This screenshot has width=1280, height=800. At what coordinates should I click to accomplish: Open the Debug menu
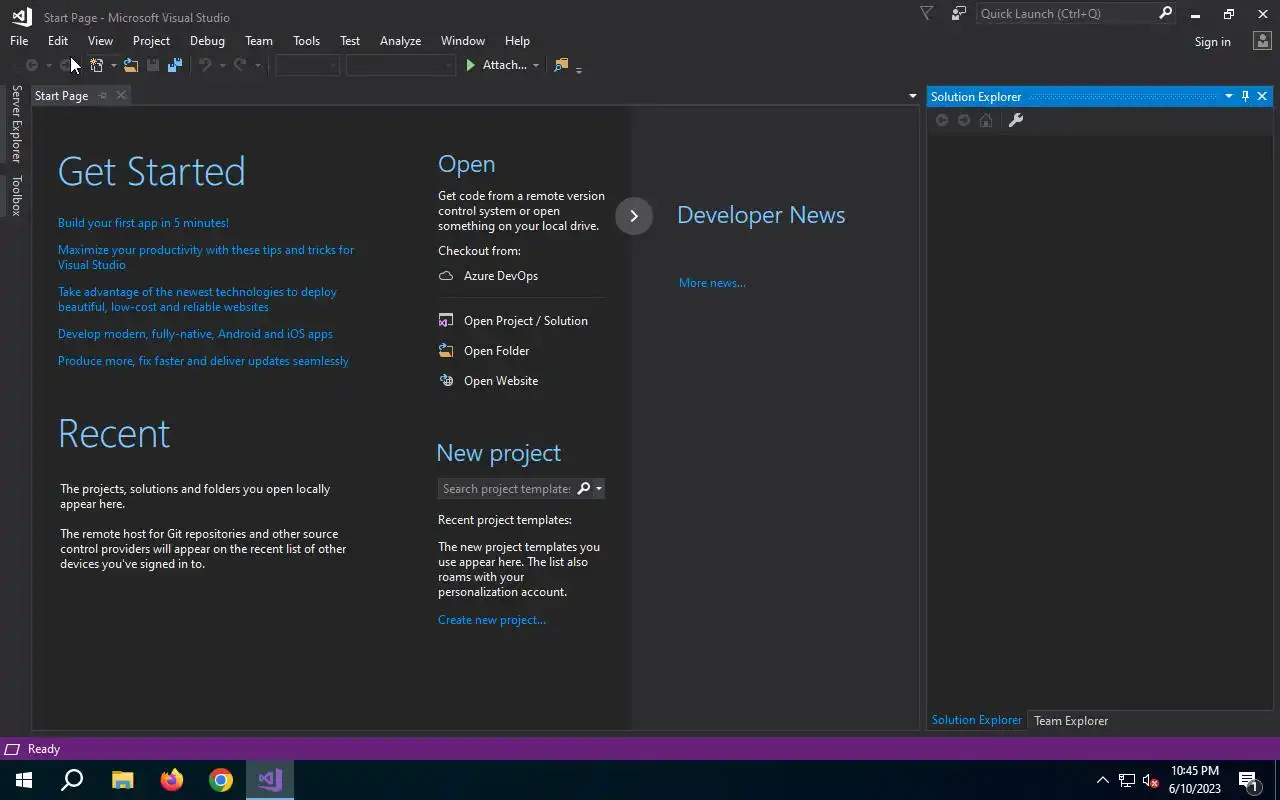[x=207, y=41]
